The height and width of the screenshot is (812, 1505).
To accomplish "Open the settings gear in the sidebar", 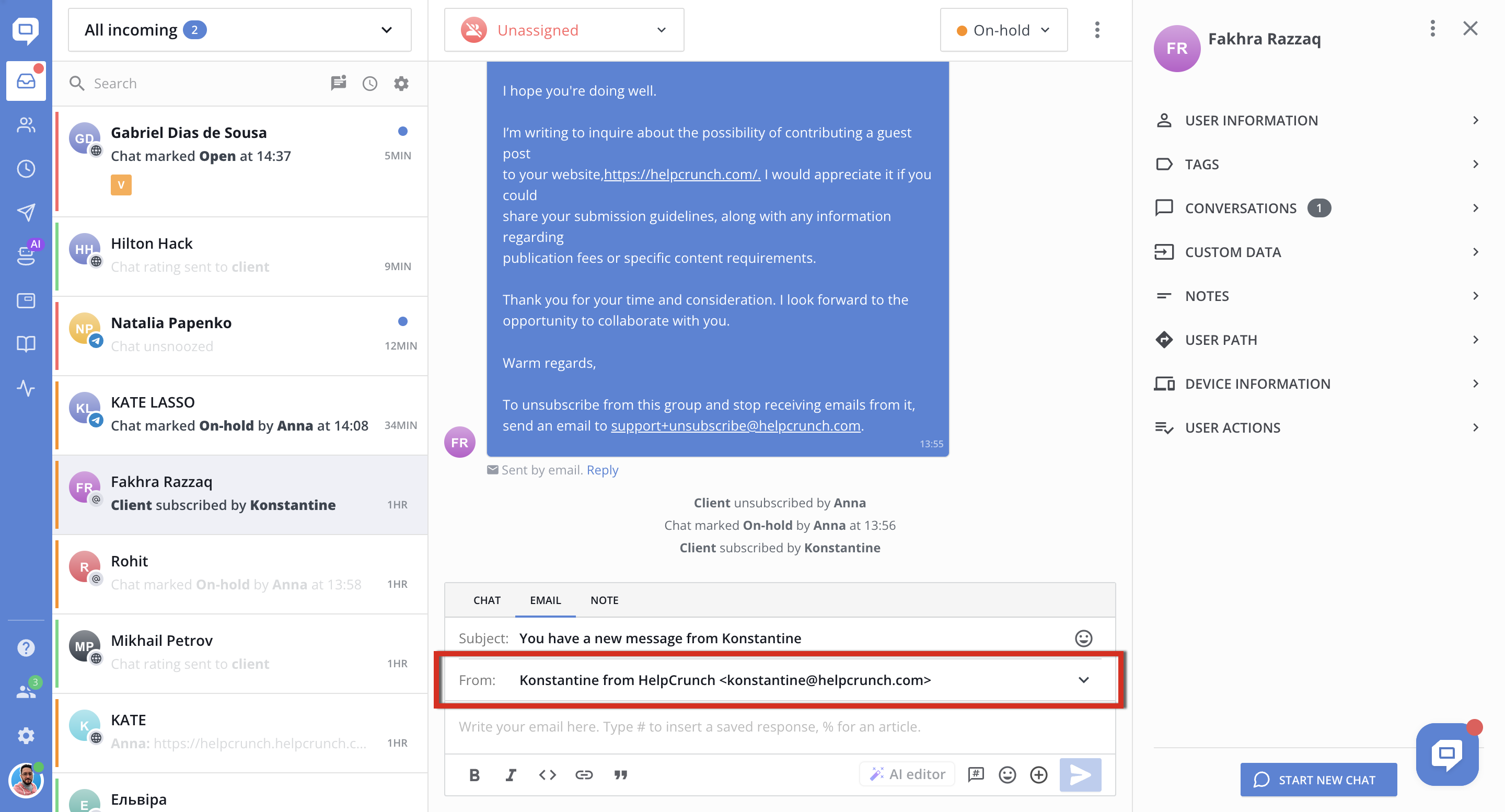I will pos(26,736).
